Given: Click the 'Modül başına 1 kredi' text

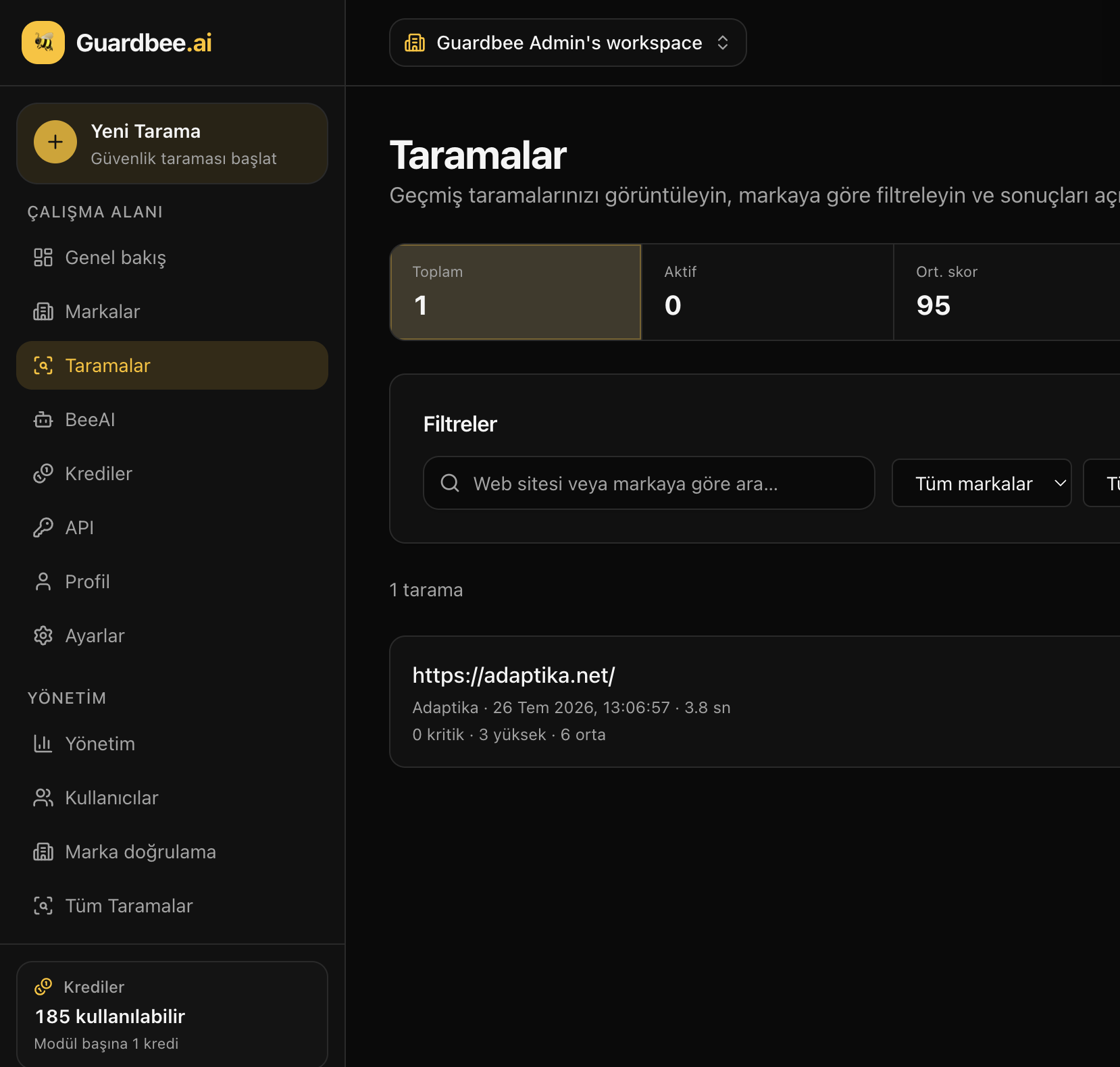Looking at the screenshot, I should [x=106, y=1043].
